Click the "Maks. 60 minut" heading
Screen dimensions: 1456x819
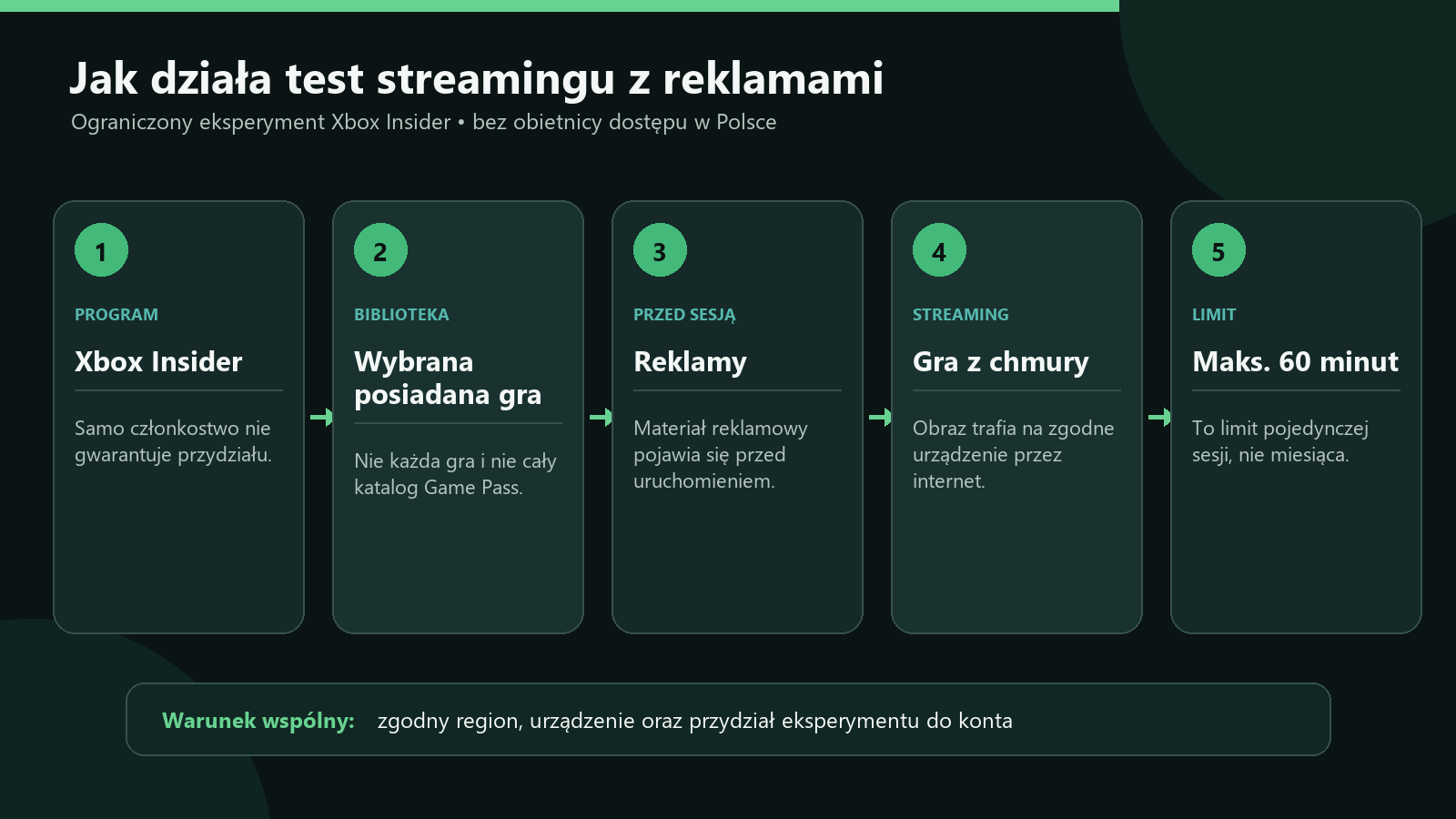coord(1296,361)
